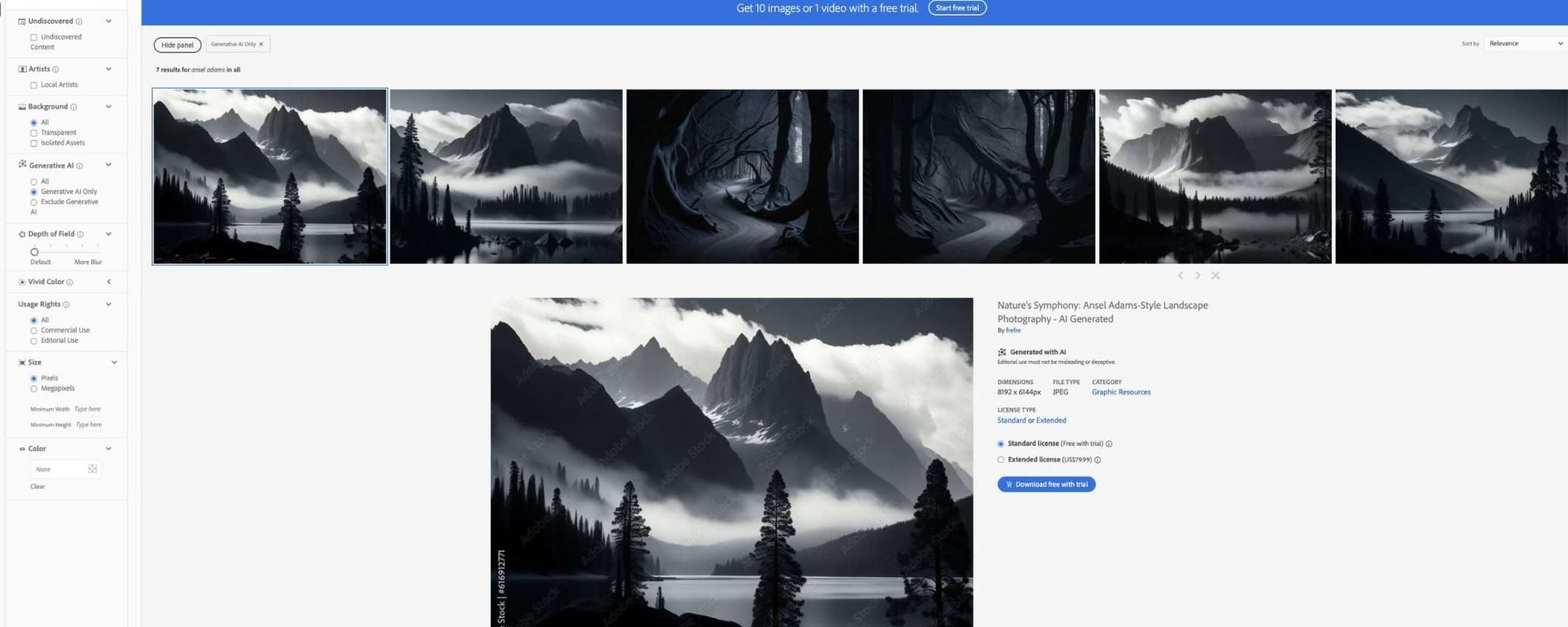This screenshot has width=1568, height=627.
Task: Click the info icon next to Standard license
Action: tap(1109, 444)
